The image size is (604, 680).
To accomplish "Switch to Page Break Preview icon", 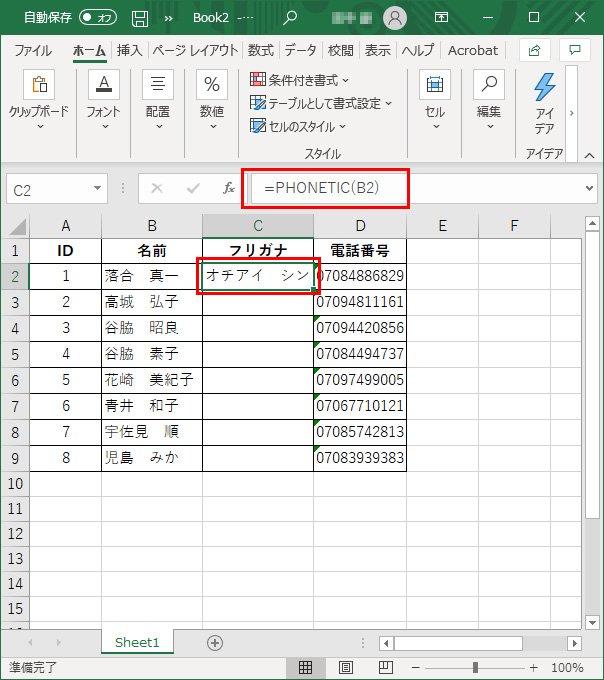I will tap(385, 667).
